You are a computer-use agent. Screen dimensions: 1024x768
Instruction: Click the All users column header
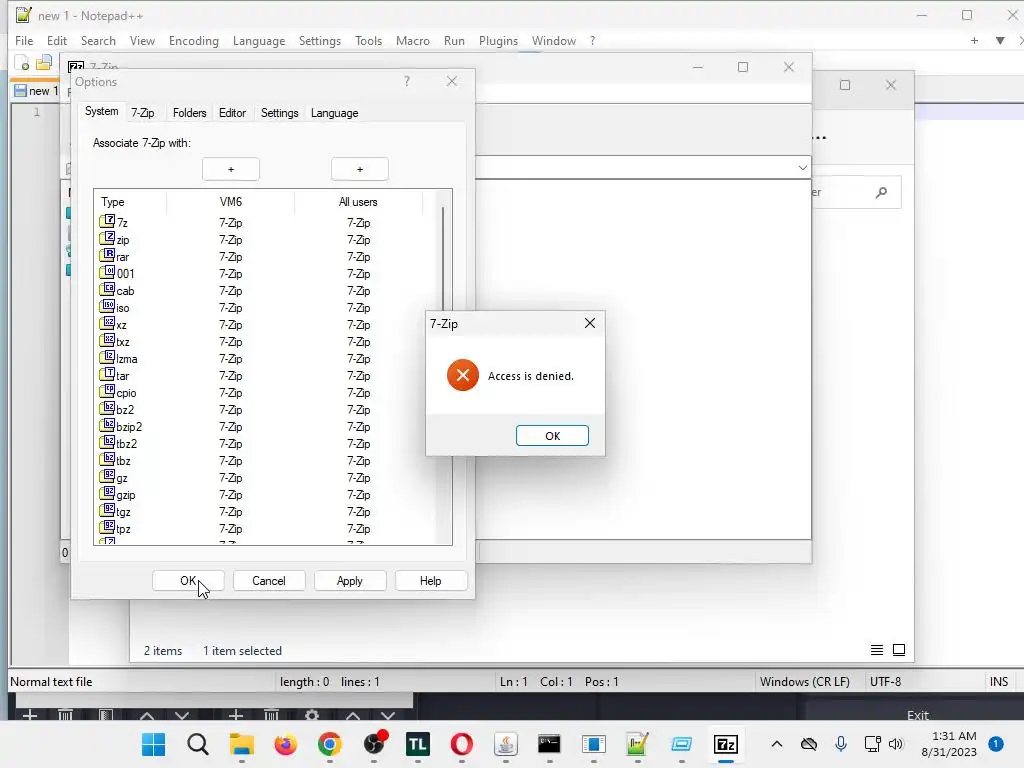pos(358,202)
